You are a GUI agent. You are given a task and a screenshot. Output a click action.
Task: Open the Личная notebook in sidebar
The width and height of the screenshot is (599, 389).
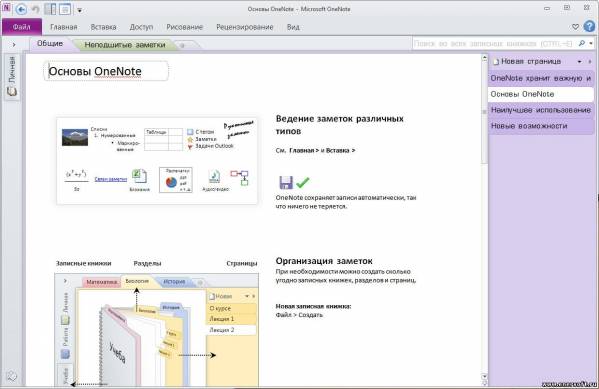[x=12, y=76]
